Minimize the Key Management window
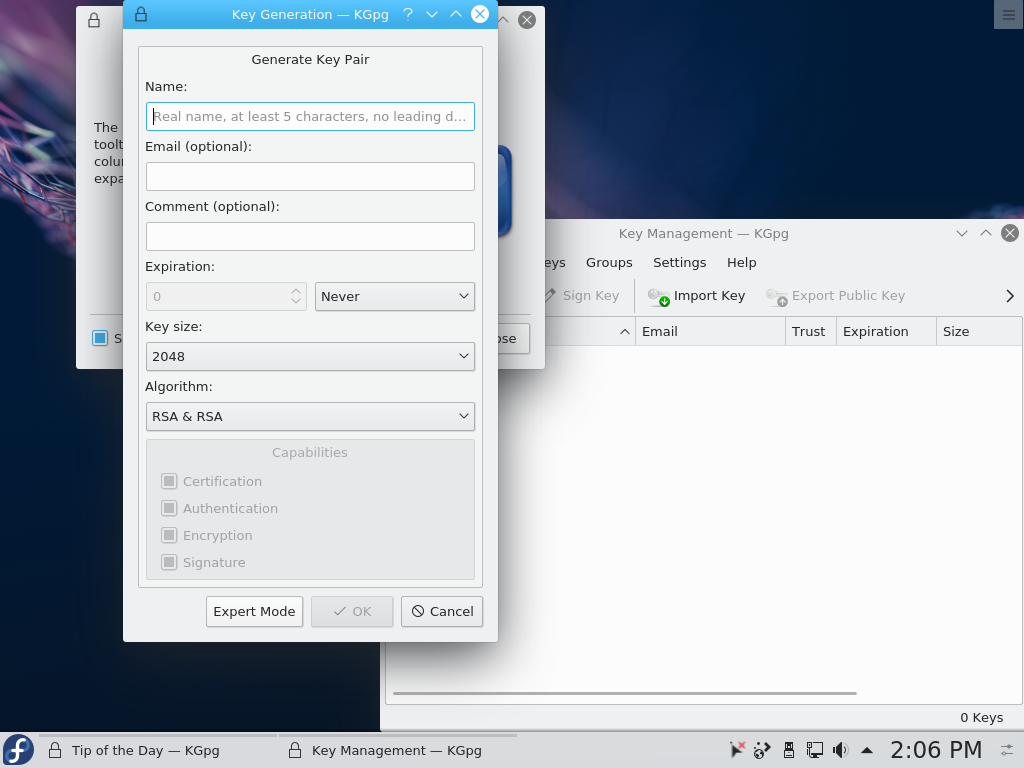 click(x=961, y=233)
